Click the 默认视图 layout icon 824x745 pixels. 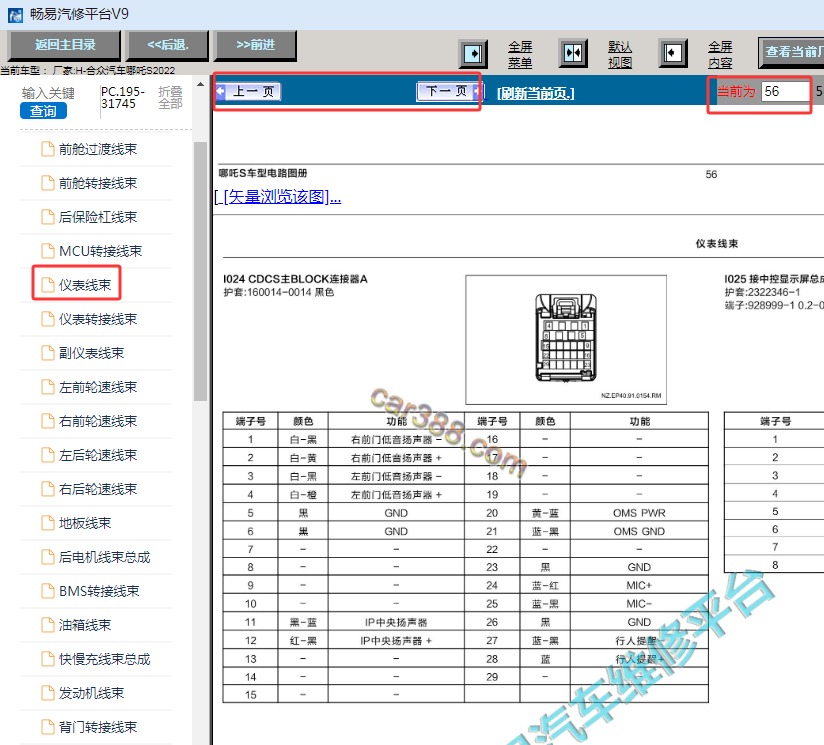pyautogui.click(x=573, y=53)
